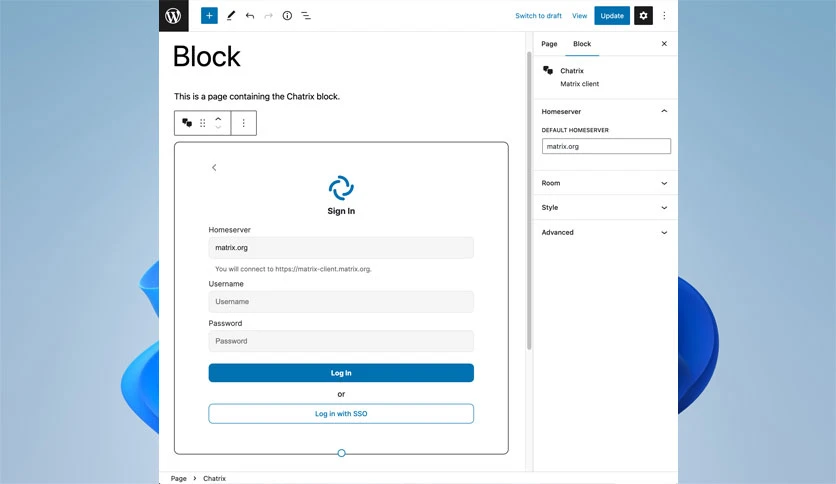This screenshot has width=836, height=484.
Task: Click the 'Sign In' heading
Action: [341, 211]
